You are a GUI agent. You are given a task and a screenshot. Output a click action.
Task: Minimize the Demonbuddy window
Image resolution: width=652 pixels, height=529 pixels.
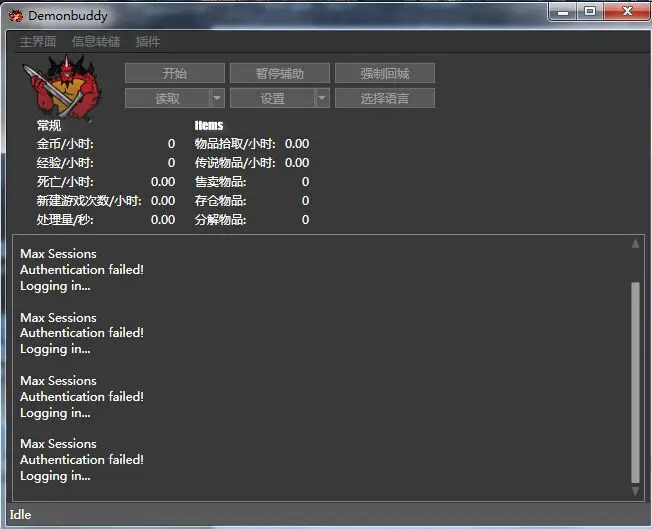point(563,11)
